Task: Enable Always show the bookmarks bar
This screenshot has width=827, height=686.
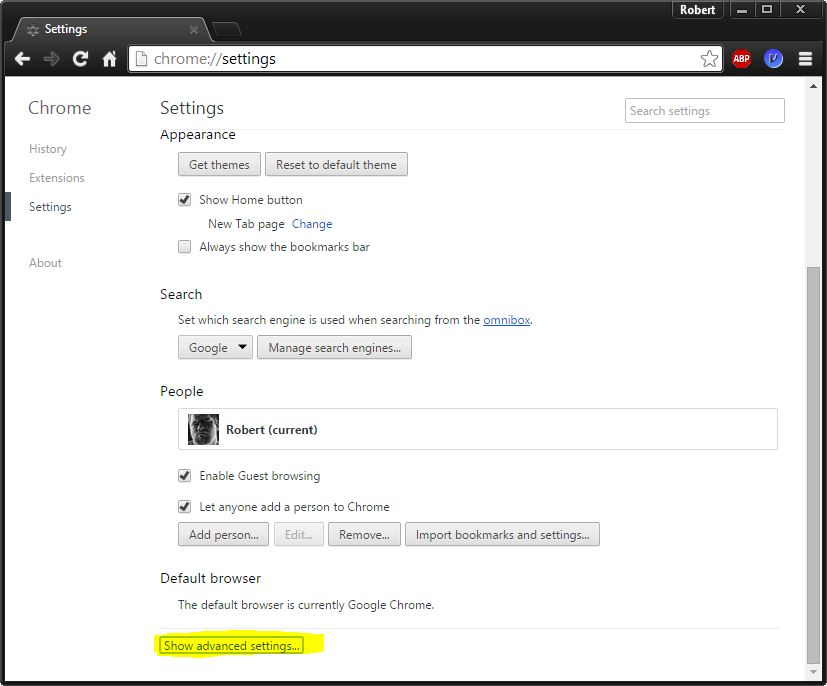Action: point(185,247)
